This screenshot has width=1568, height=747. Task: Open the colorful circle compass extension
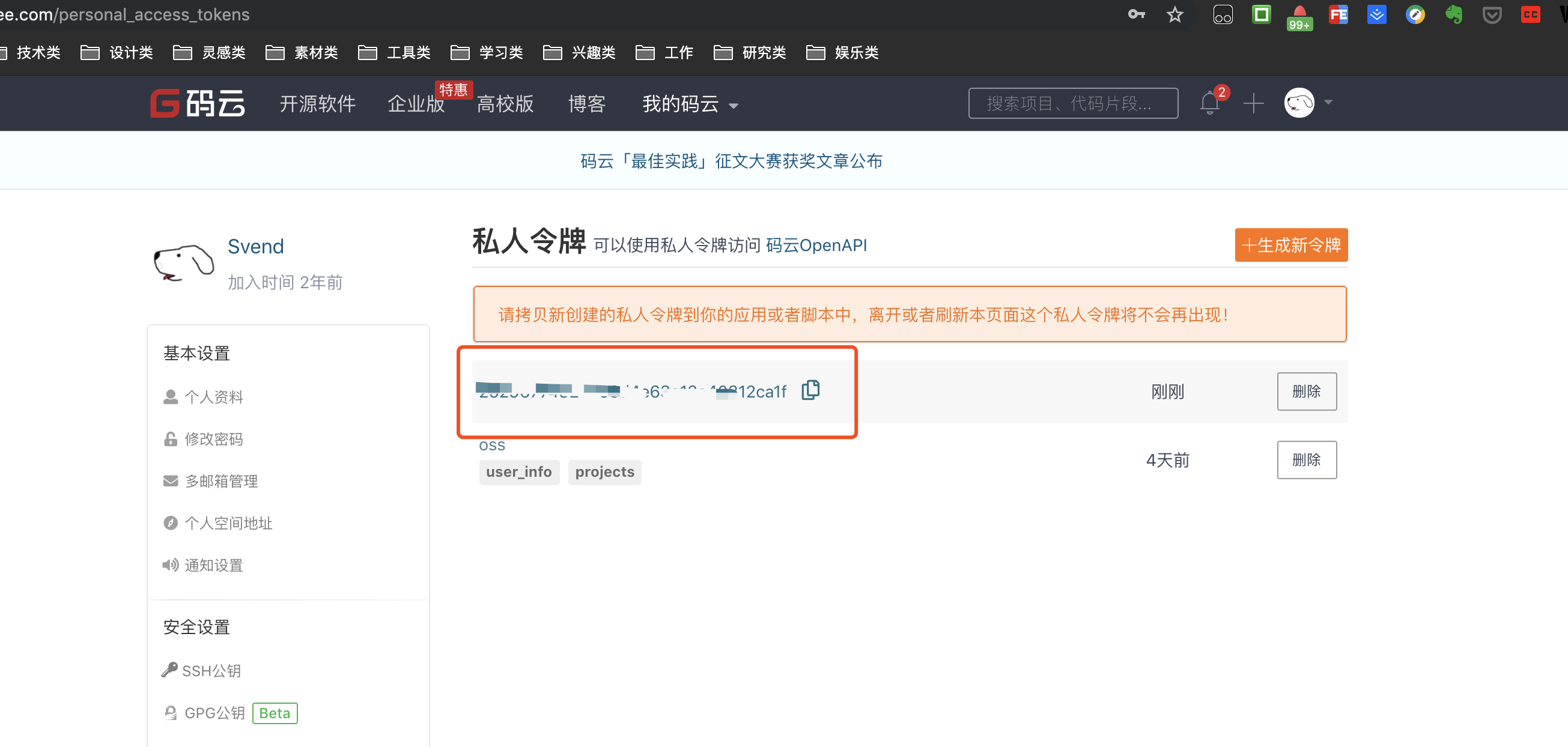(x=1415, y=14)
